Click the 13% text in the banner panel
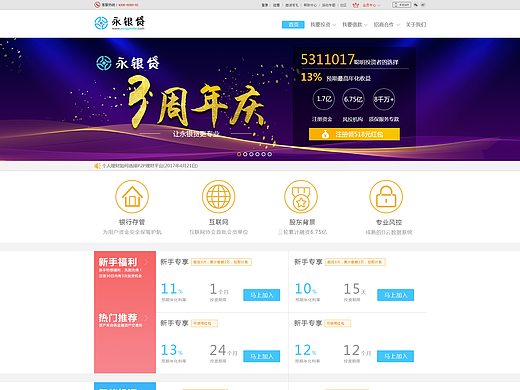 (311, 77)
